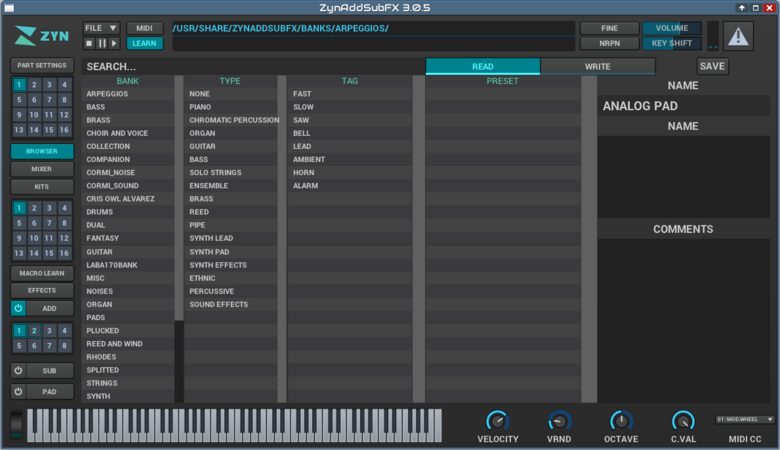The width and height of the screenshot is (780, 450).
Task: Open the EFFECTS view
Action: point(42,290)
